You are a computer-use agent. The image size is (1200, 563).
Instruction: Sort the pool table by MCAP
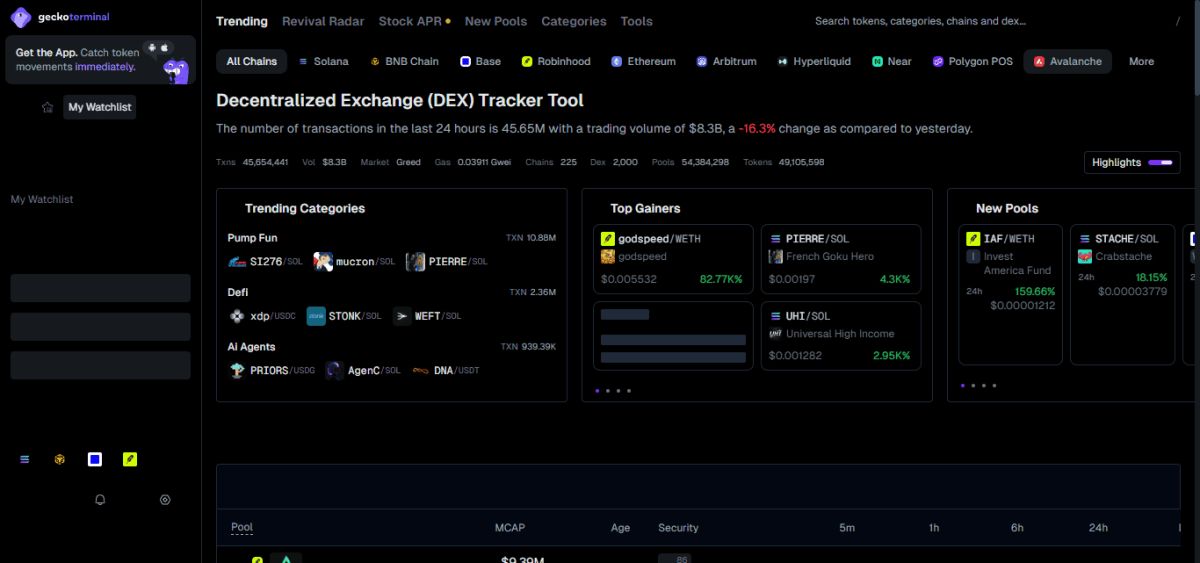point(509,528)
